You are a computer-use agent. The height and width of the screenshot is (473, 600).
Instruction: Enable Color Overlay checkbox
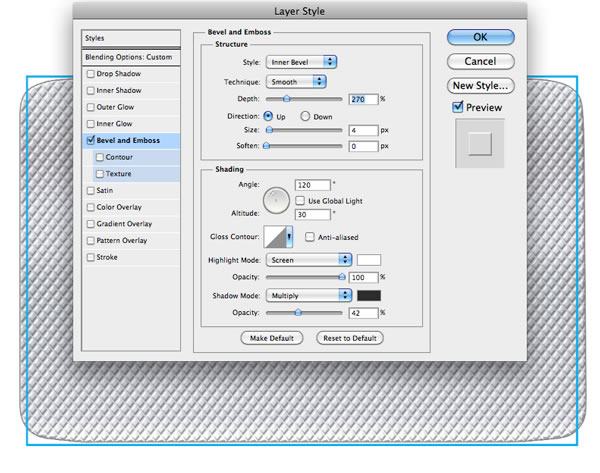click(91, 207)
